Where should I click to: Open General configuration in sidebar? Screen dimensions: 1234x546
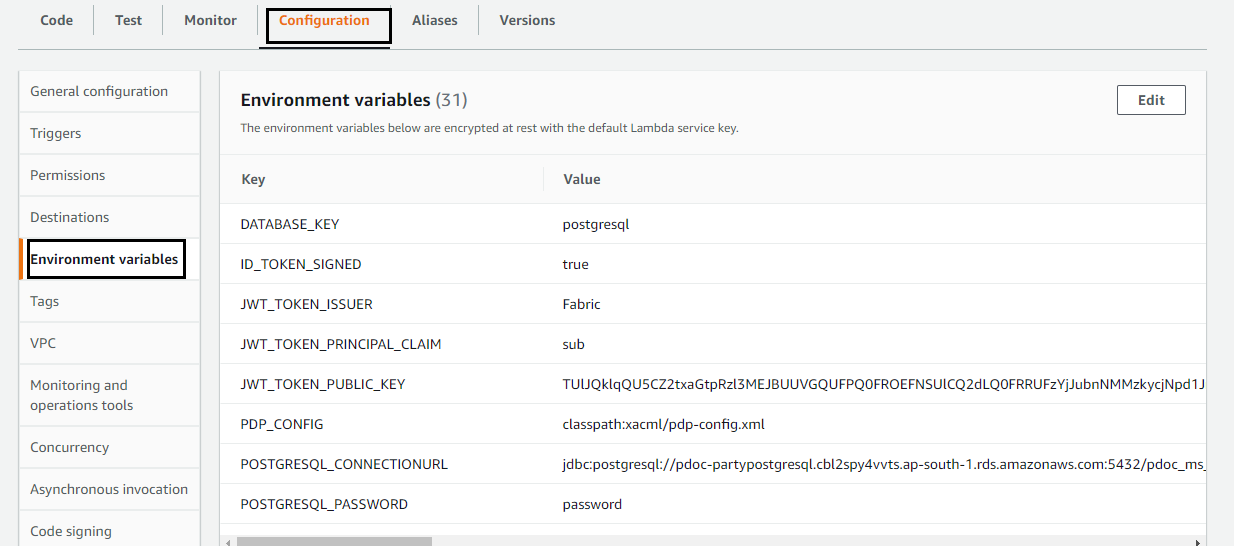(x=99, y=91)
